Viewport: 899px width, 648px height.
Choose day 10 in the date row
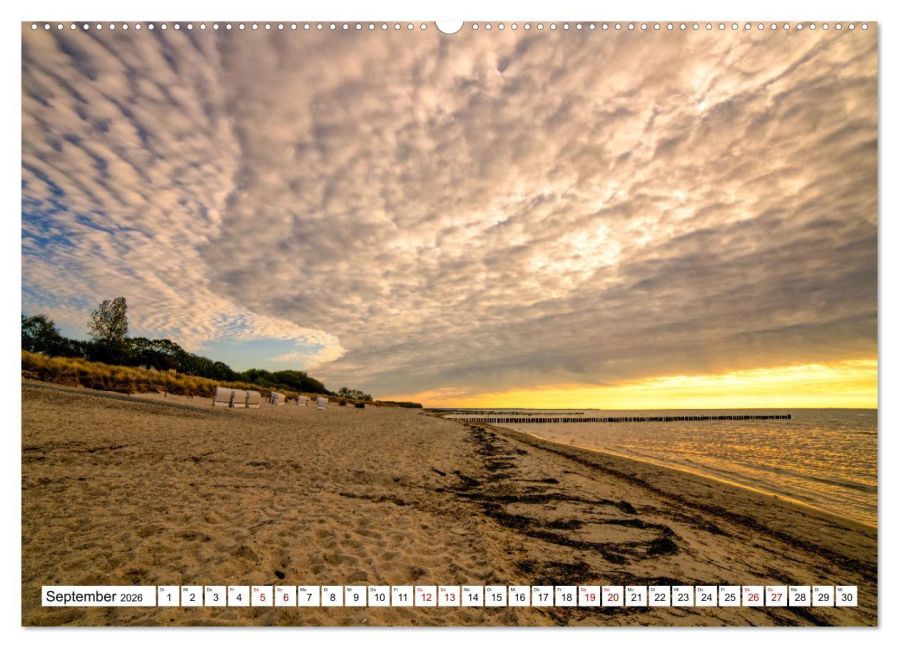click(x=379, y=597)
